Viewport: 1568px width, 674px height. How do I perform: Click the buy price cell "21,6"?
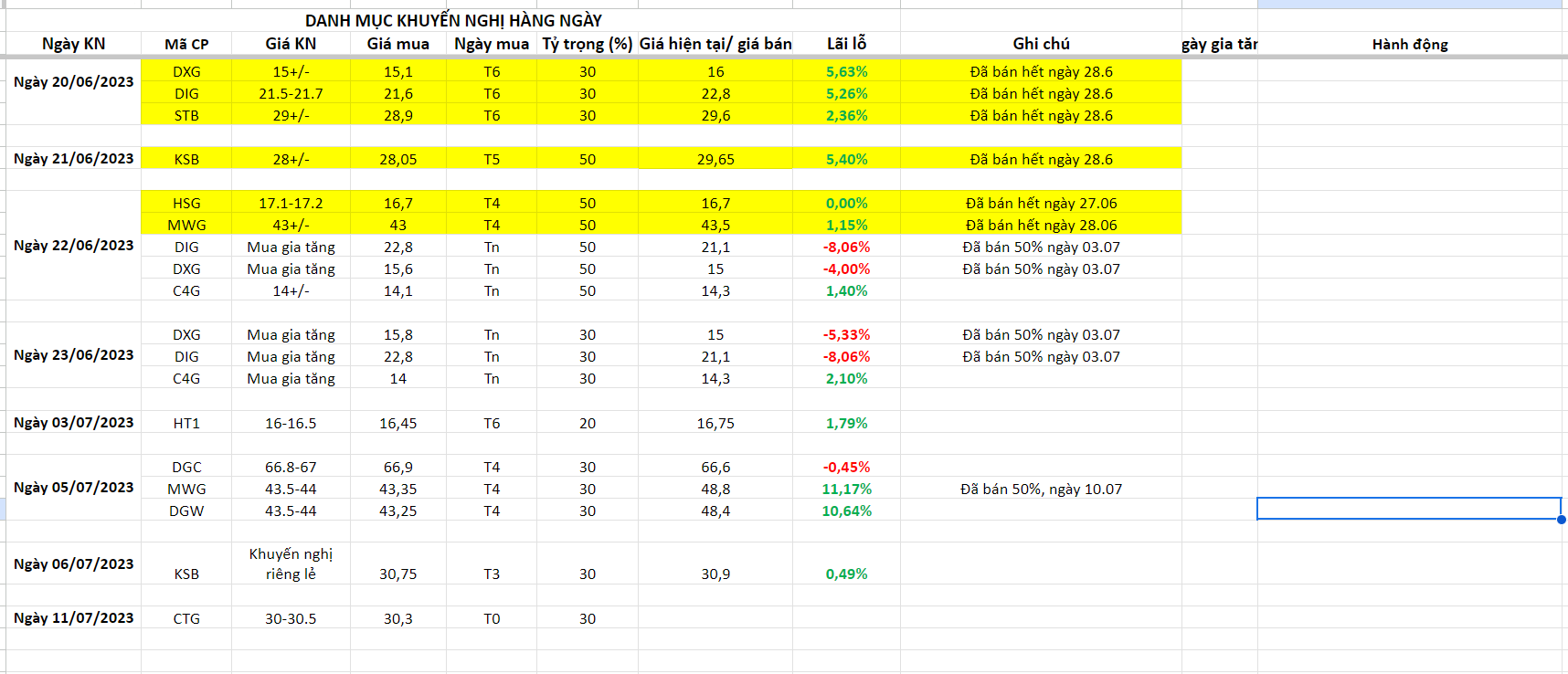point(398,93)
